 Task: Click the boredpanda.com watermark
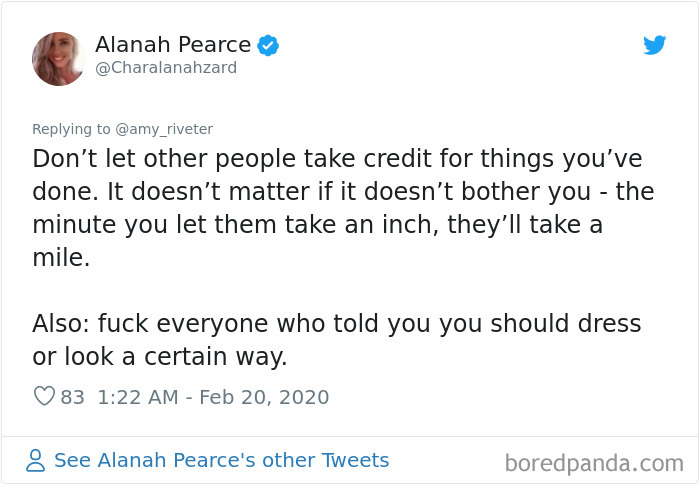[593, 462]
